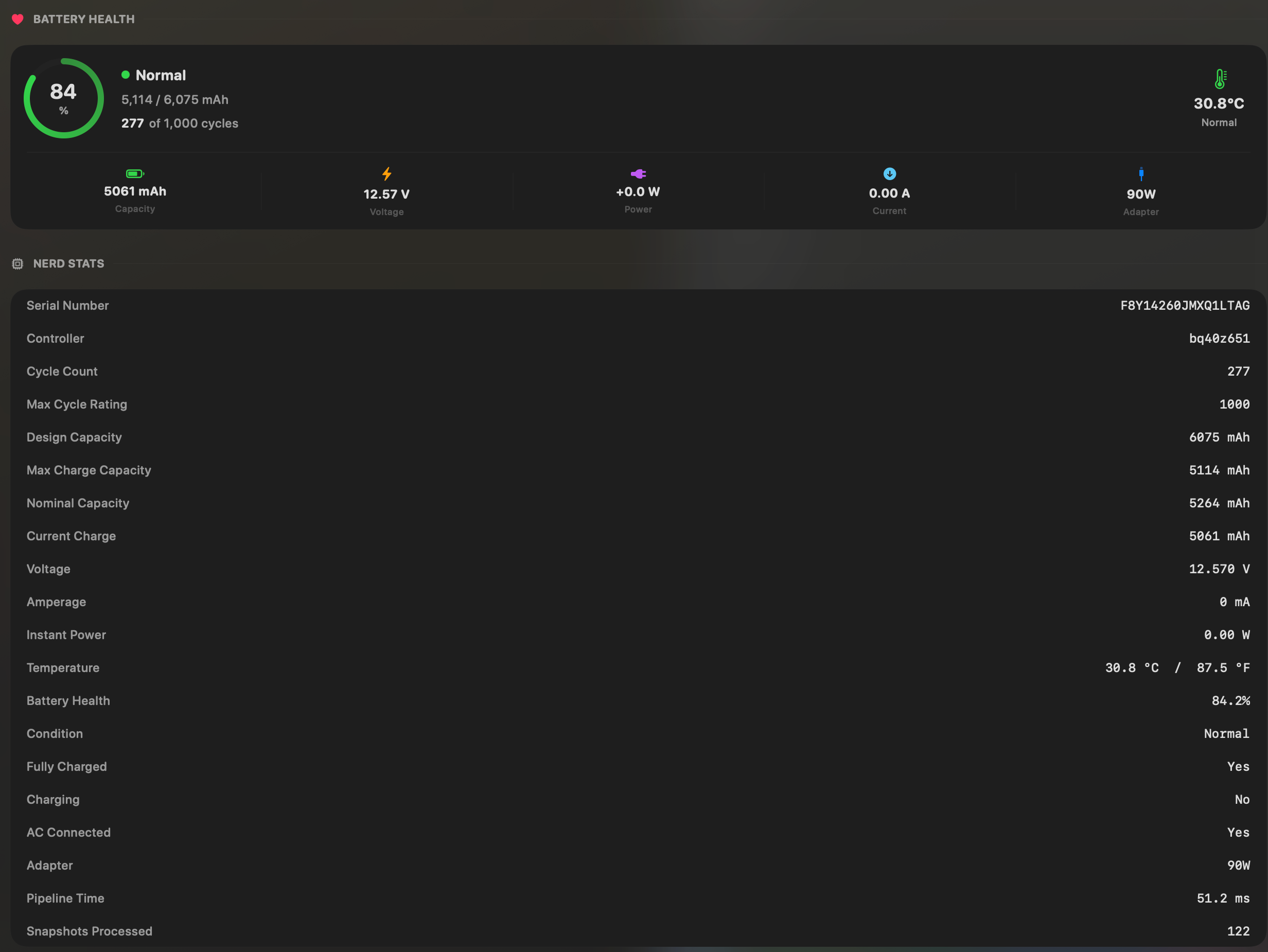Click the Controller row value bq40z651
This screenshot has height=952, width=1268.
[x=1219, y=339]
